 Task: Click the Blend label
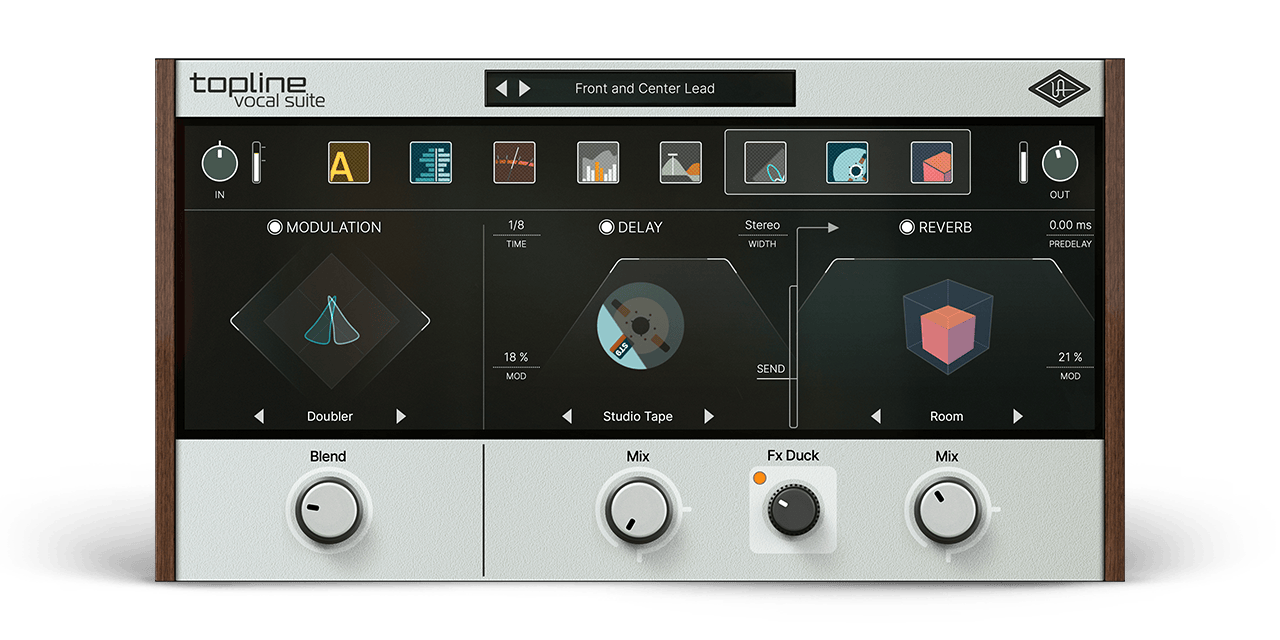point(328,456)
